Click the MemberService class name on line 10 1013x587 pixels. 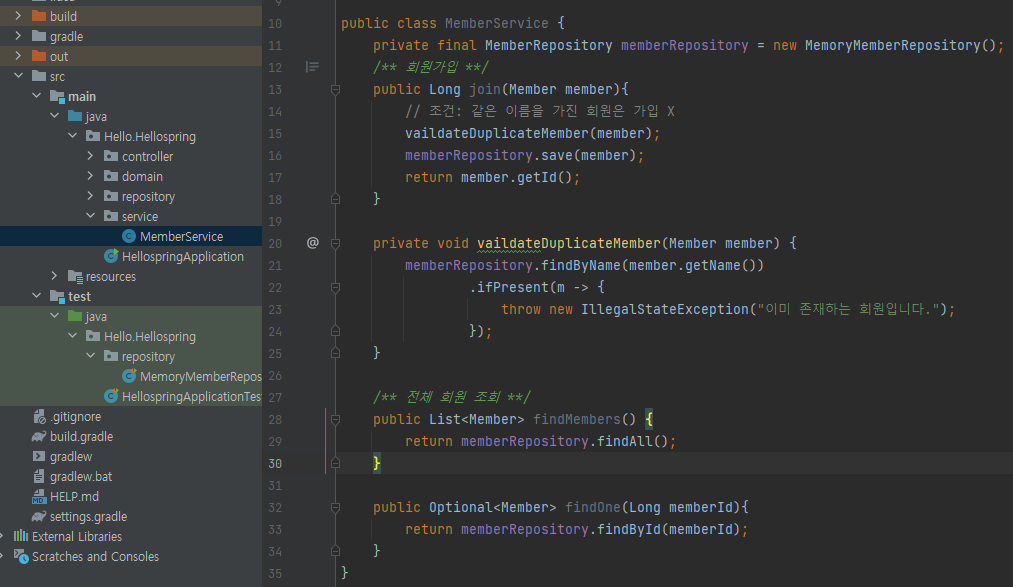point(497,23)
